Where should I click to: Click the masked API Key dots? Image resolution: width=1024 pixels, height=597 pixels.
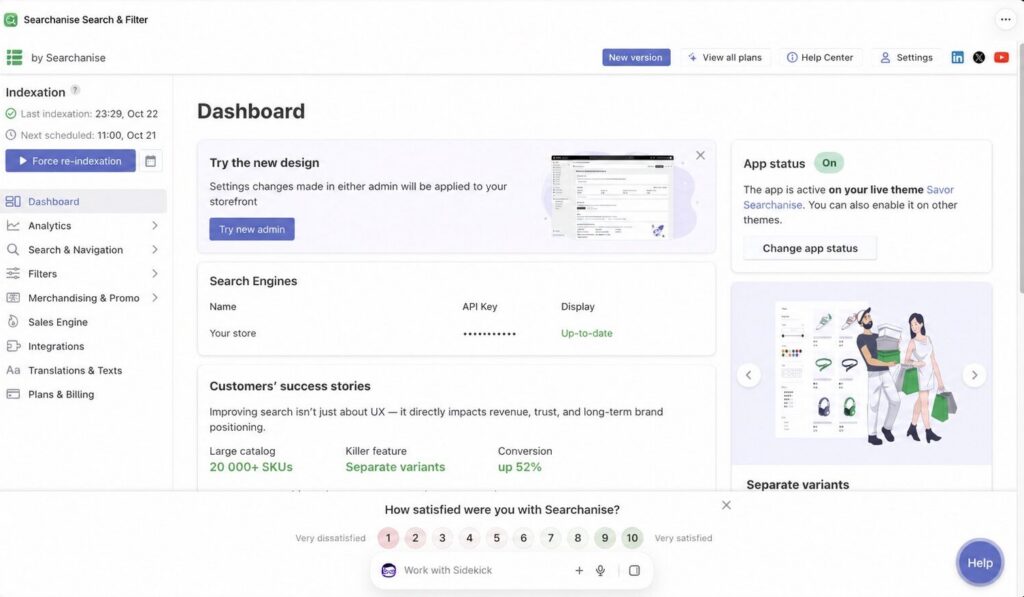pos(489,334)
